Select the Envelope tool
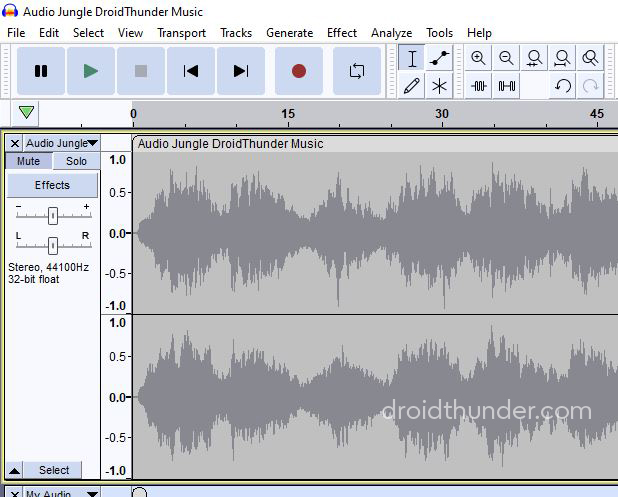This screenshot has width=618, height=497. [x=439, y=58]
